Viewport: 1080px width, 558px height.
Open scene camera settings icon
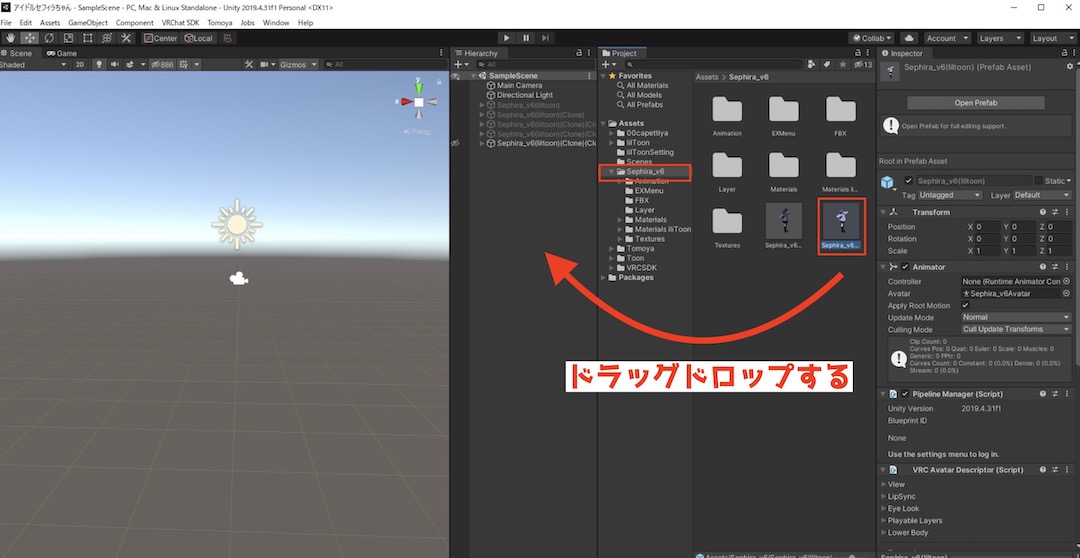tap(264, 64)
